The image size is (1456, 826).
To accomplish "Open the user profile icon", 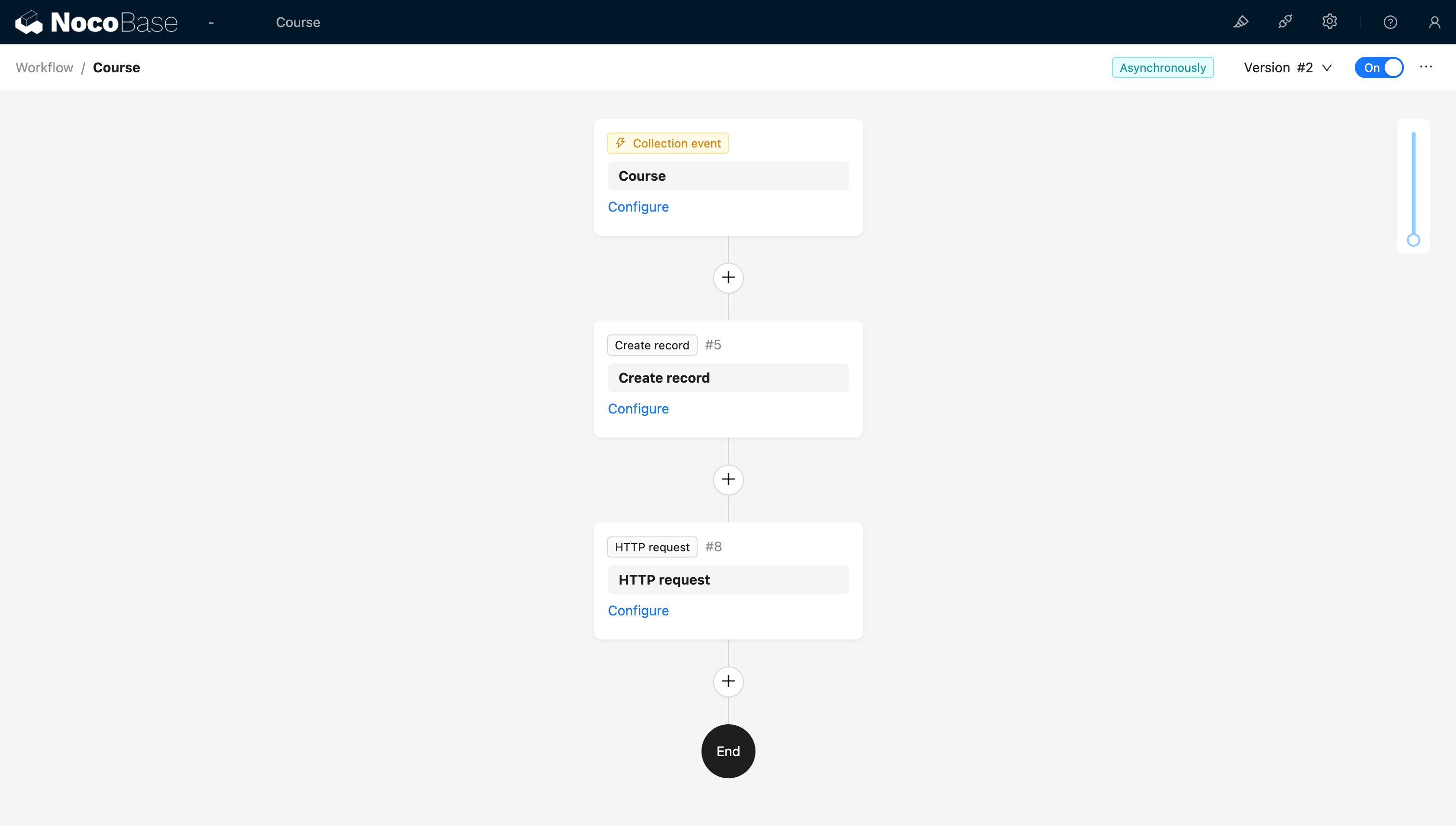I will tap(1434, 22).
